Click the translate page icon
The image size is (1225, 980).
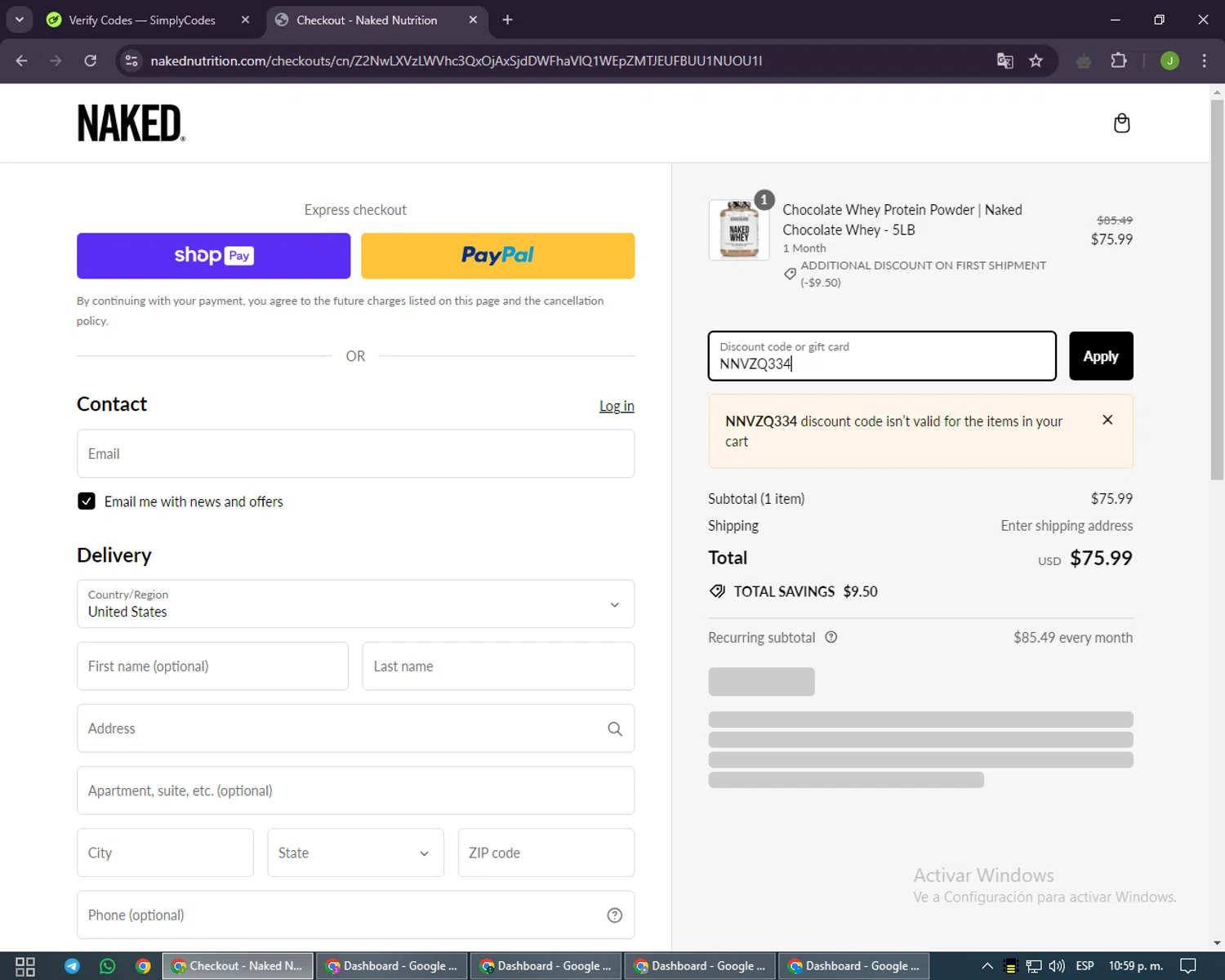[x=1005, y=60]
